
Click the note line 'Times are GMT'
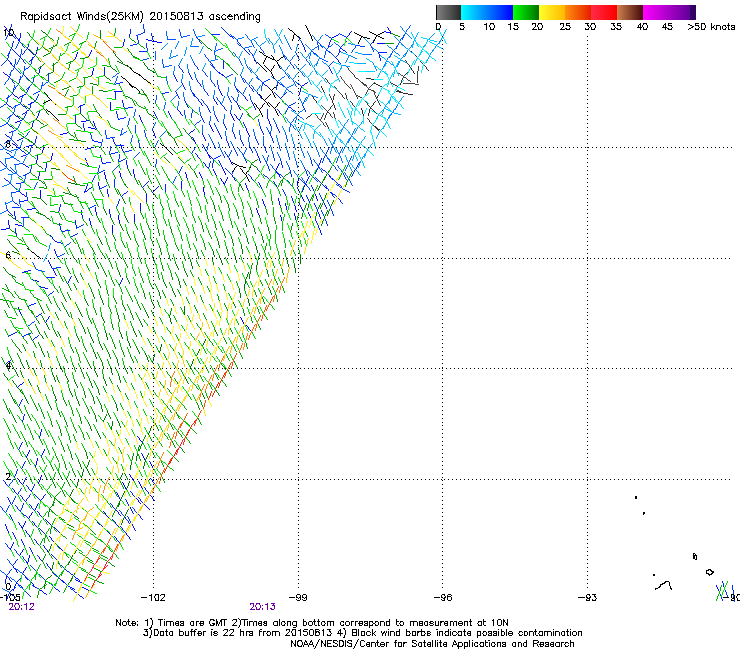[192, 623]
